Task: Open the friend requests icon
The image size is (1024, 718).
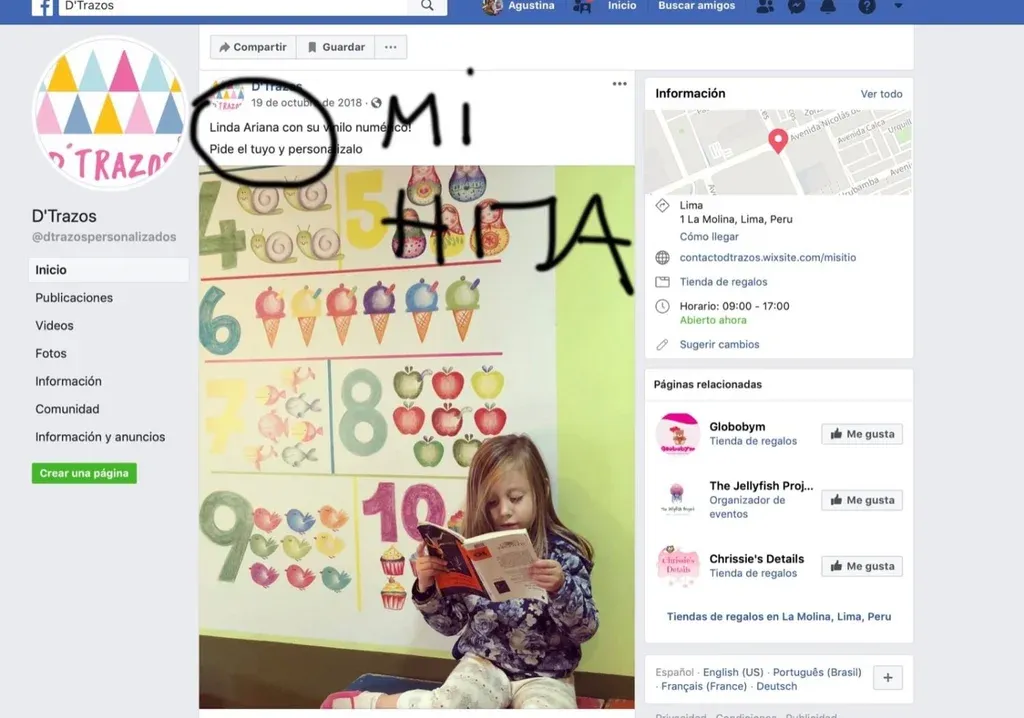Action: pos(765,6)
